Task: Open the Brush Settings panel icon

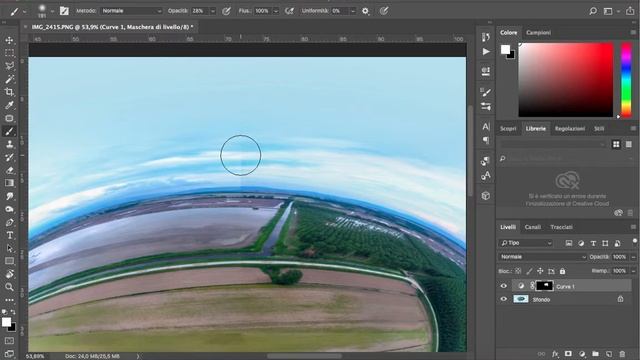Action: [485, 93]
